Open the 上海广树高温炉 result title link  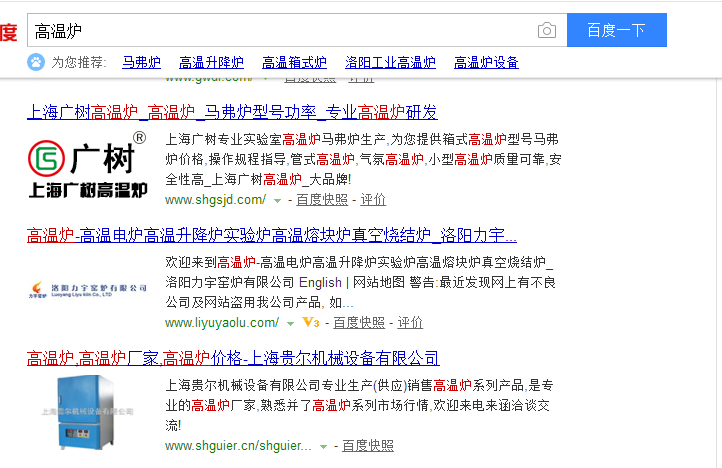tap(232, 112)
